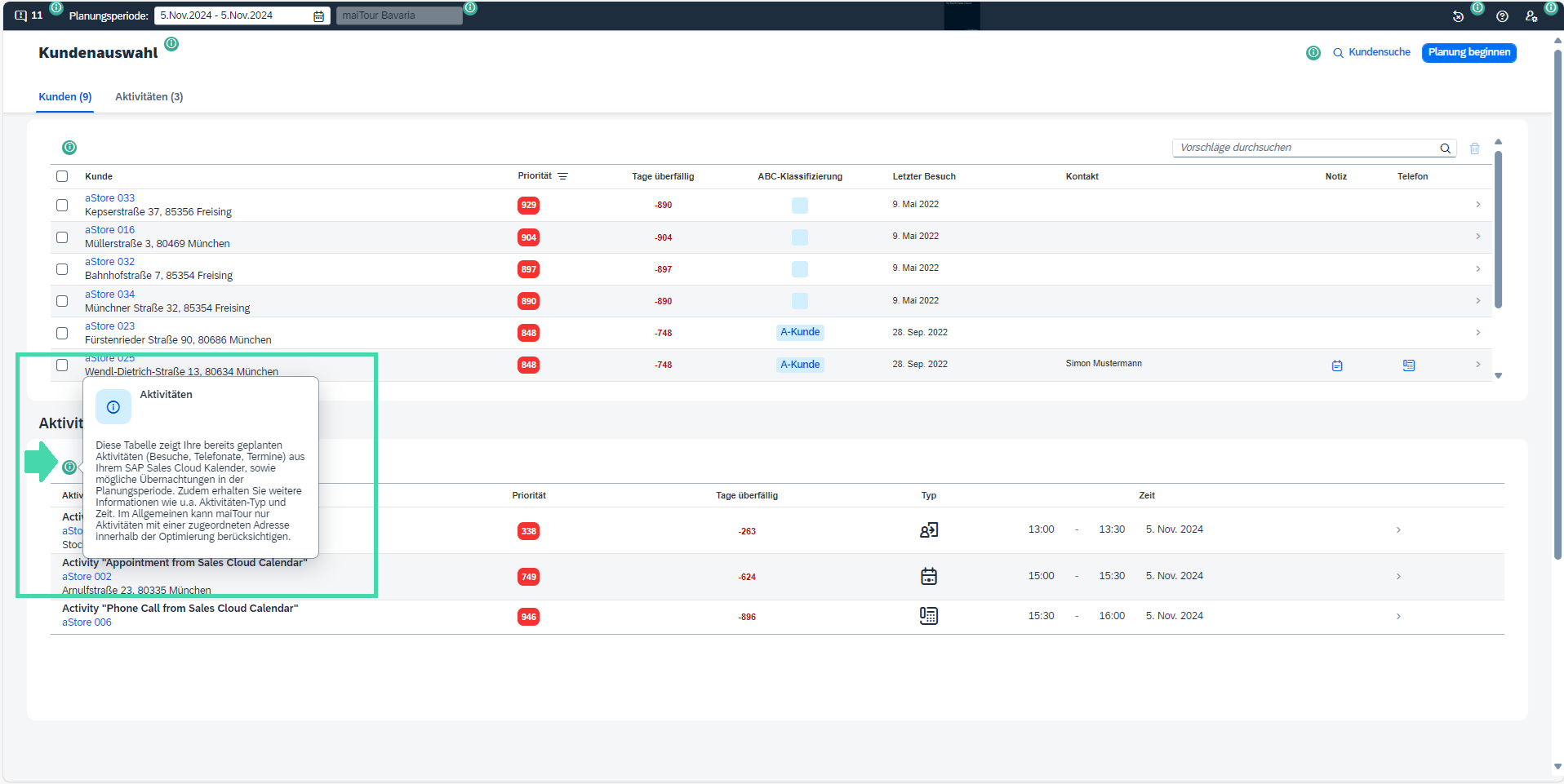
Task: Click phone call type icon for aStore 006
Action: tap(929, 616)
